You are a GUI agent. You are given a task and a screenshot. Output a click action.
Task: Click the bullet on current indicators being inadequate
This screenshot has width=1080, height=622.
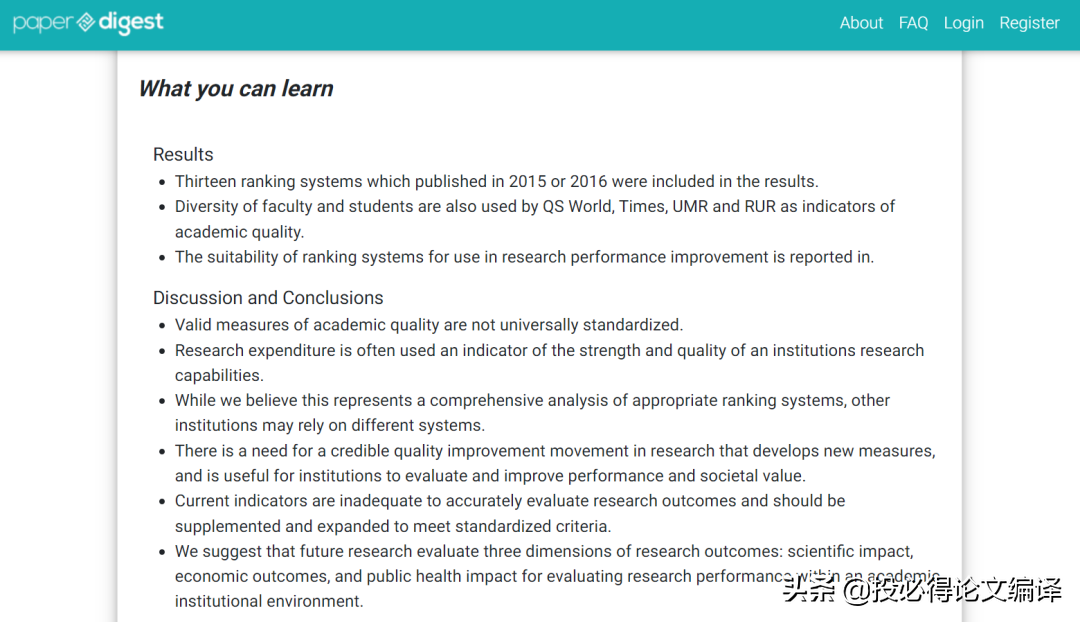click(x=510, y=501)
